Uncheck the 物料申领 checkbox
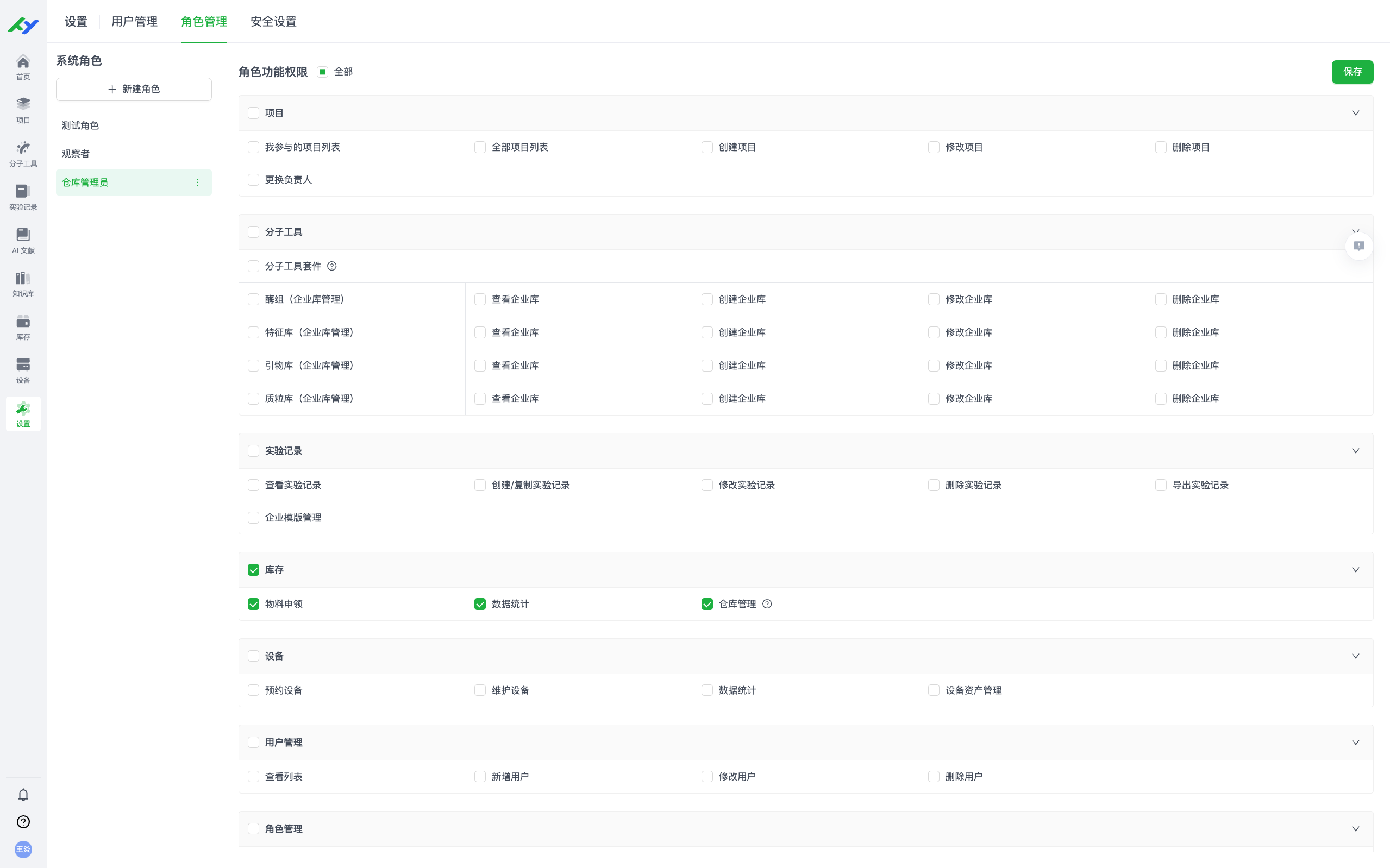 253,604
